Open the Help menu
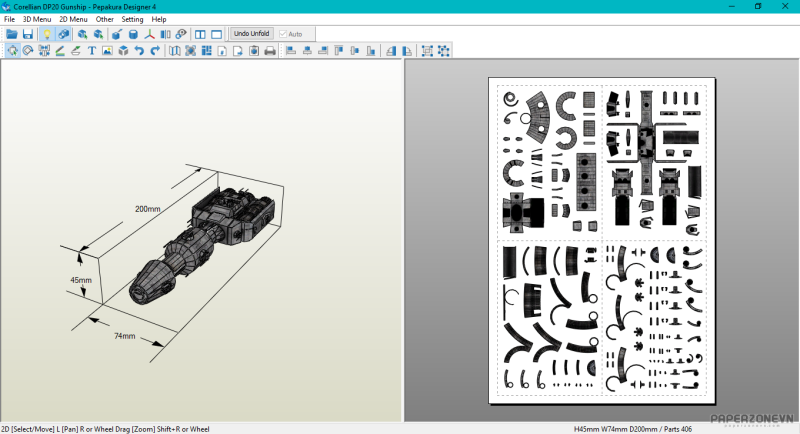 (x=159, y=19)
